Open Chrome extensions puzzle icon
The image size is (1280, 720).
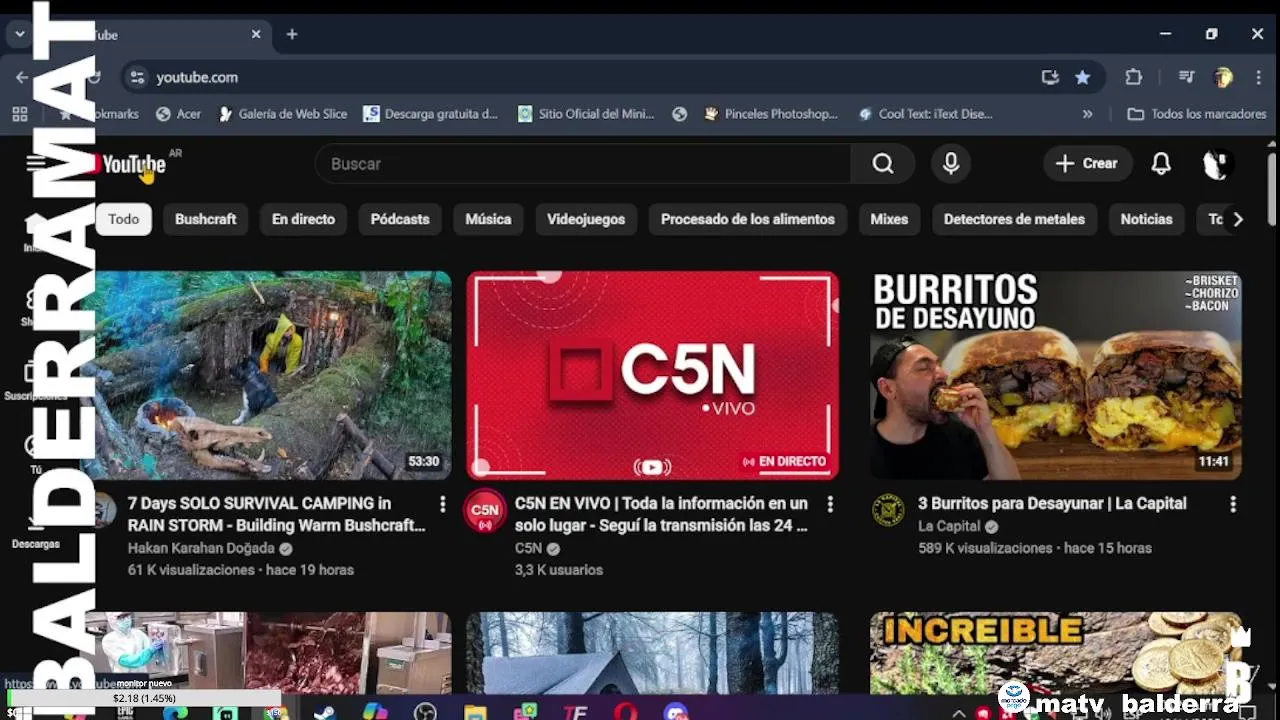click(x=1133, y=77)
